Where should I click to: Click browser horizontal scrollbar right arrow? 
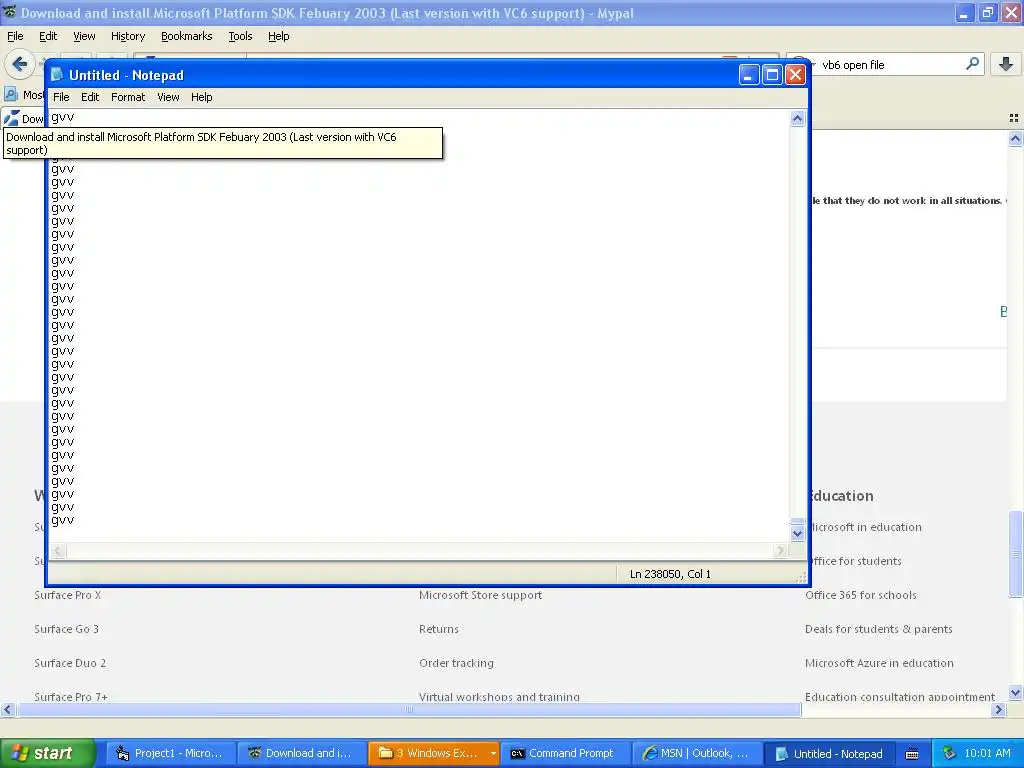998,710
